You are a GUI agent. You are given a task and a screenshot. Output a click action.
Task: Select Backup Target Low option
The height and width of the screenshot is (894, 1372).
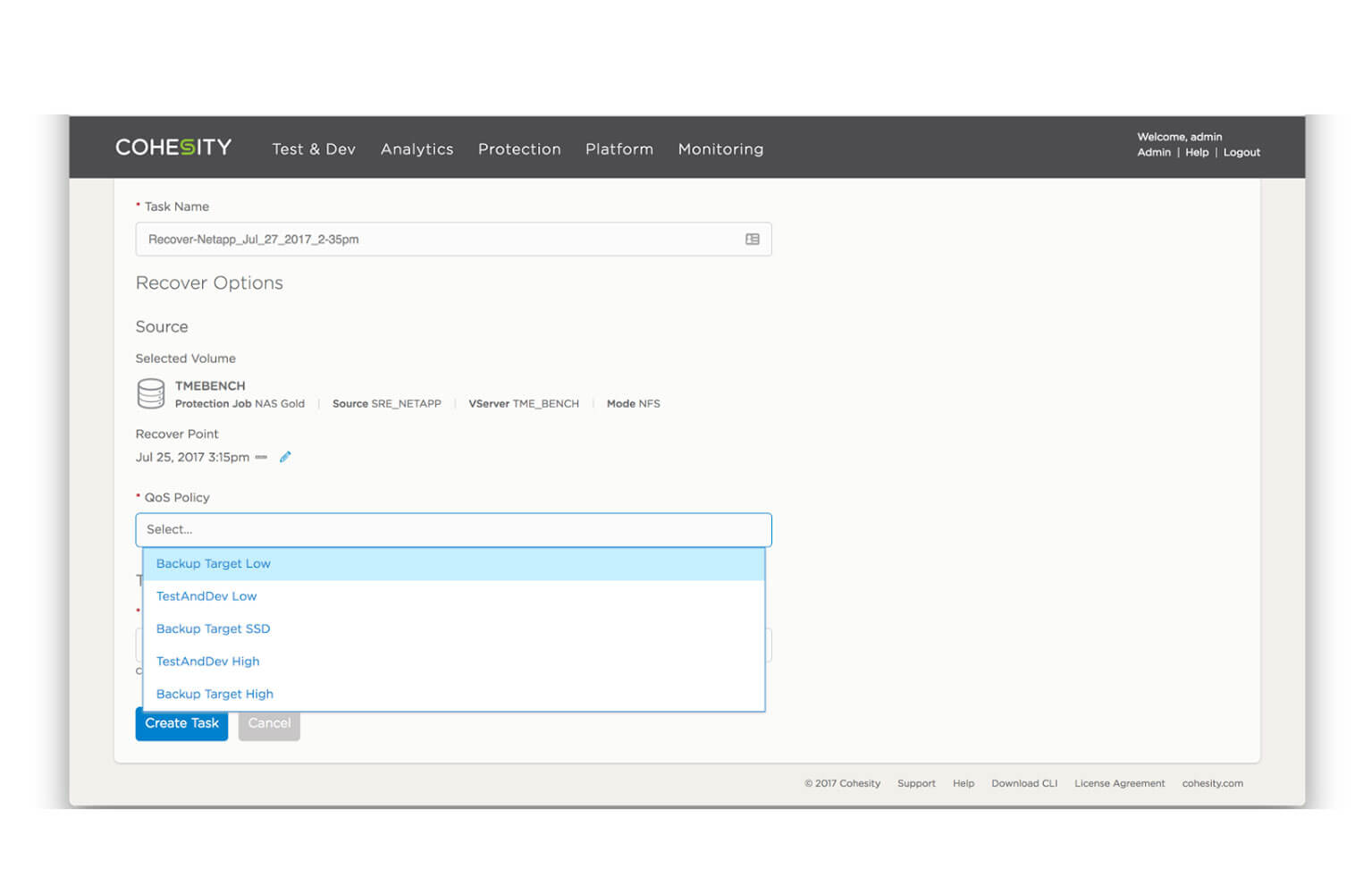click(x=214, y=564)
